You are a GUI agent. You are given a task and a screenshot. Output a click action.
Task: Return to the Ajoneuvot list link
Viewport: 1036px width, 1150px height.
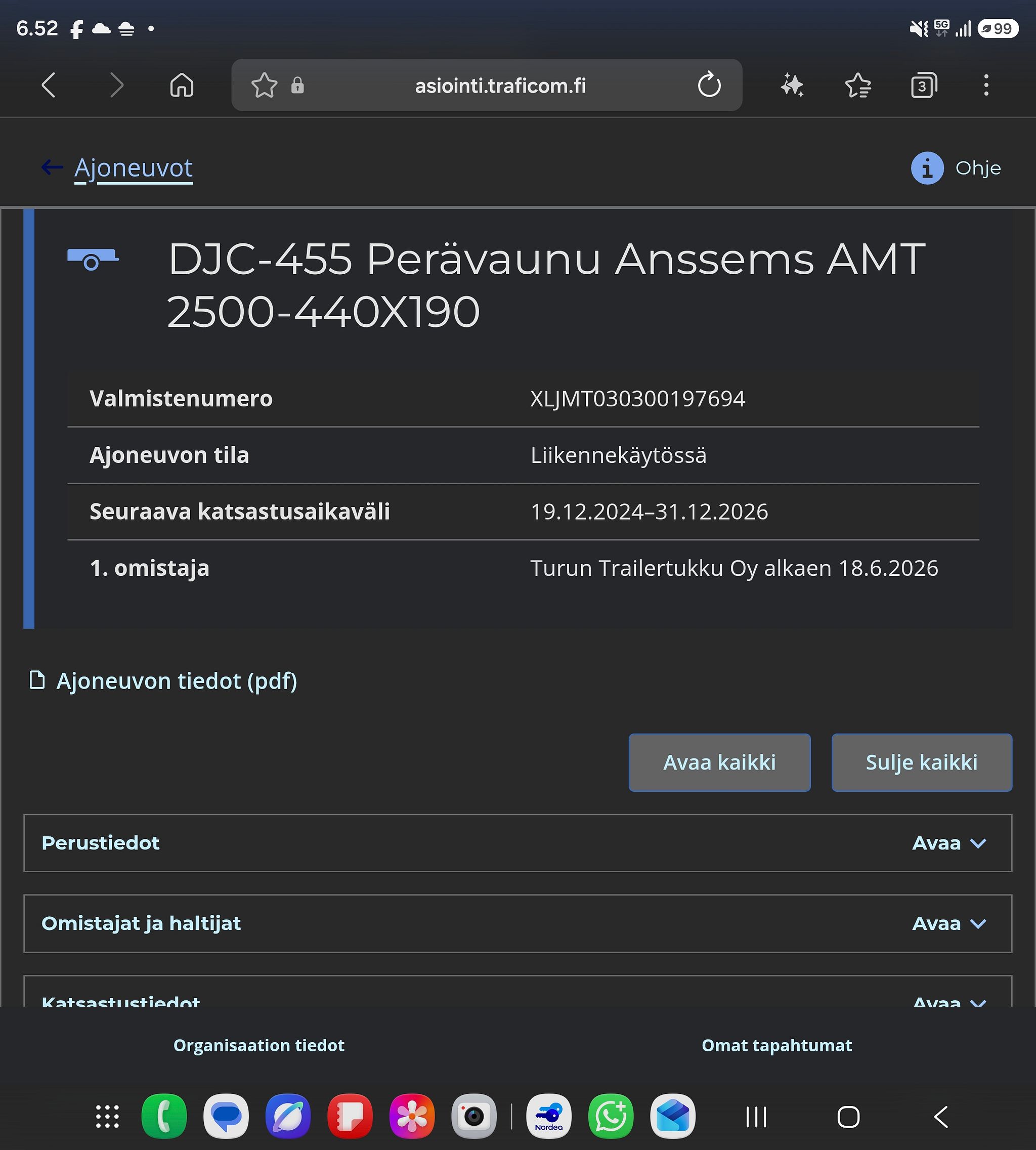(133, 168)
